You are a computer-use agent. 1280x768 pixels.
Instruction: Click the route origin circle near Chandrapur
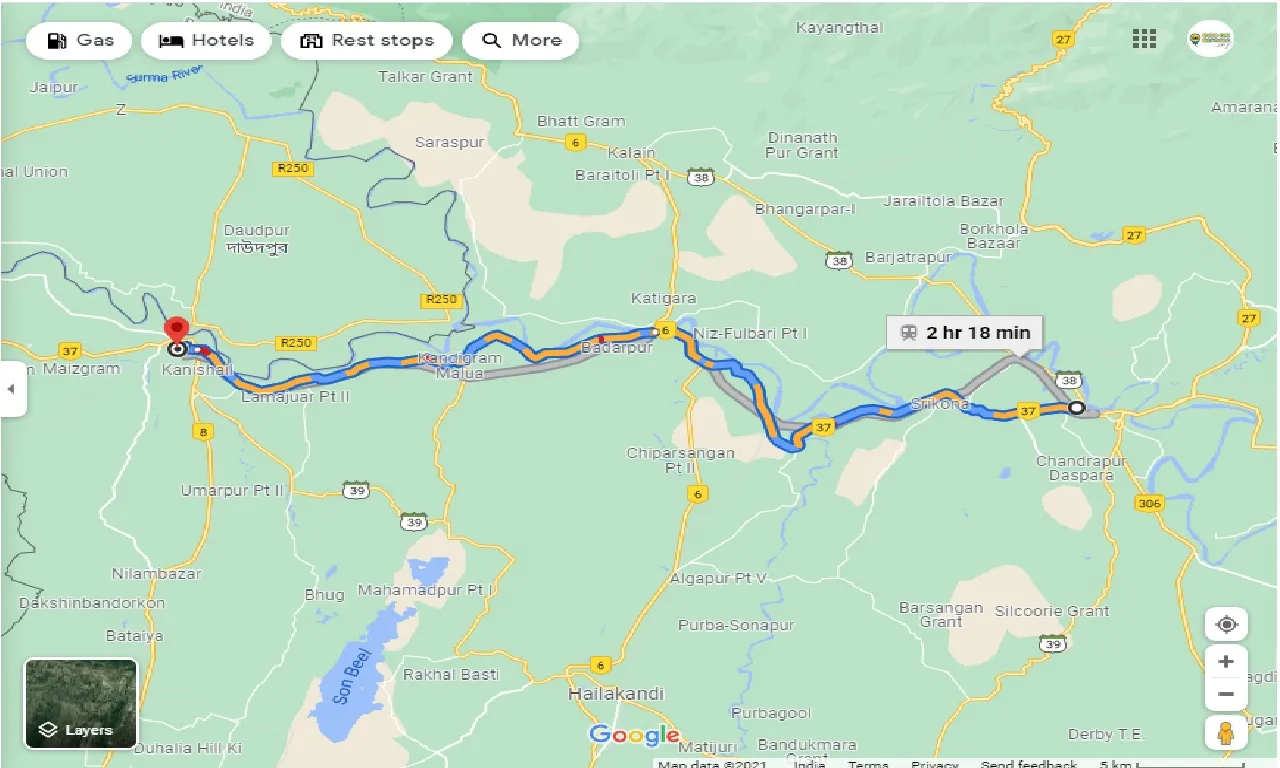tap(1076, 408)
